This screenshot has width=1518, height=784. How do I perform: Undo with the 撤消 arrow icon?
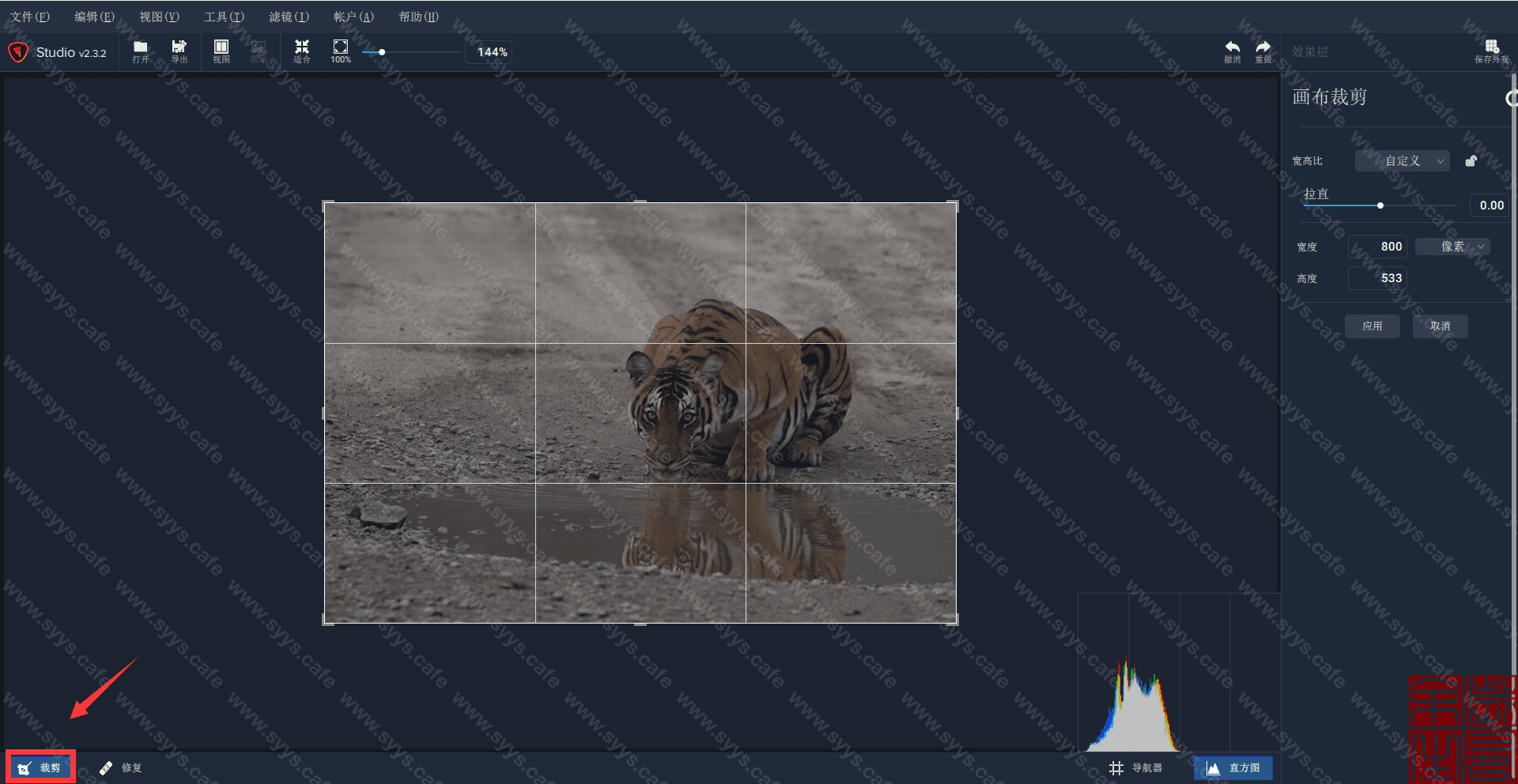(x=1232, y=51)
